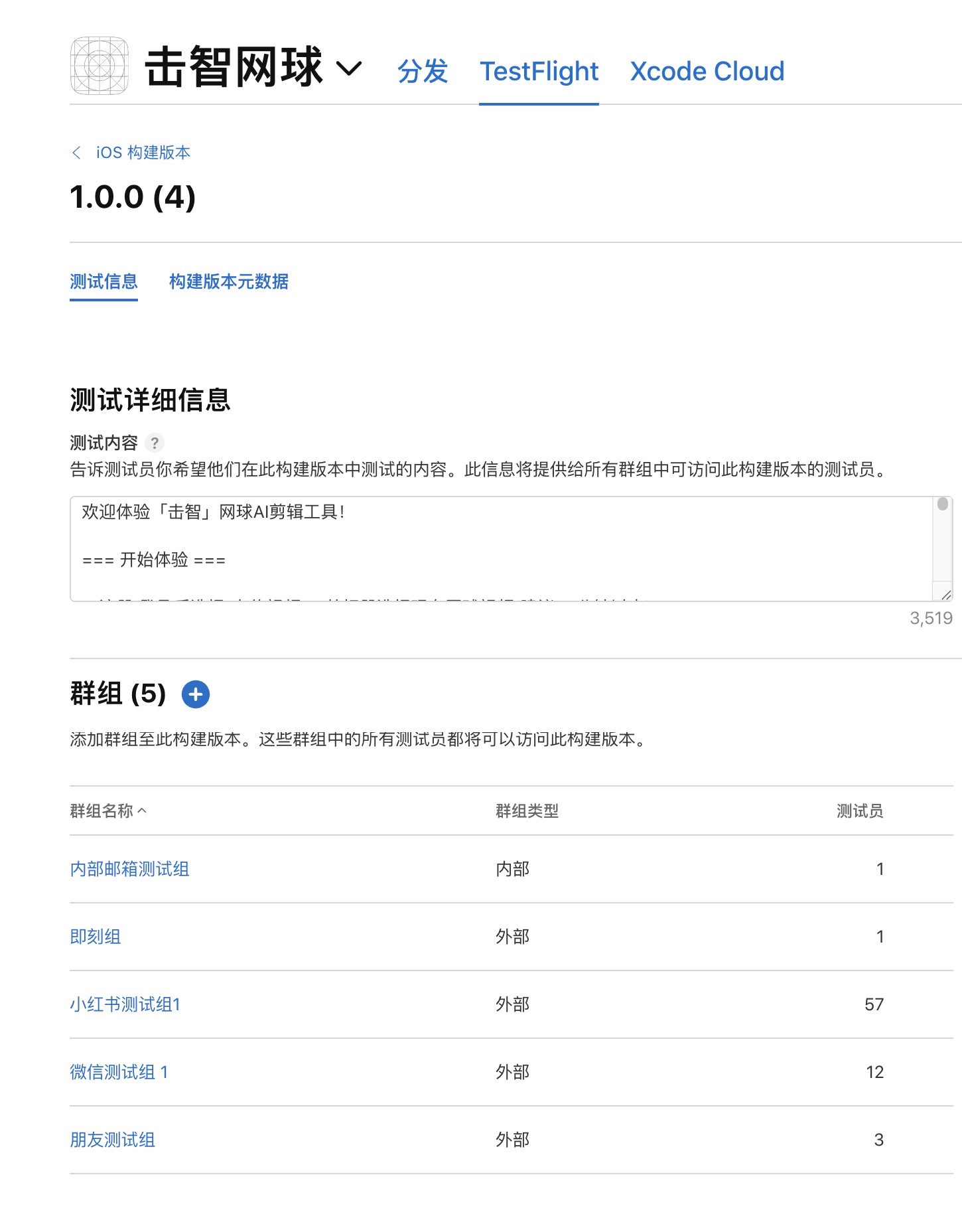Click the 内部 type cell of 内部邮箱测试组
The width and height of the screenshot is (962, 1232).
pos(513,869)
